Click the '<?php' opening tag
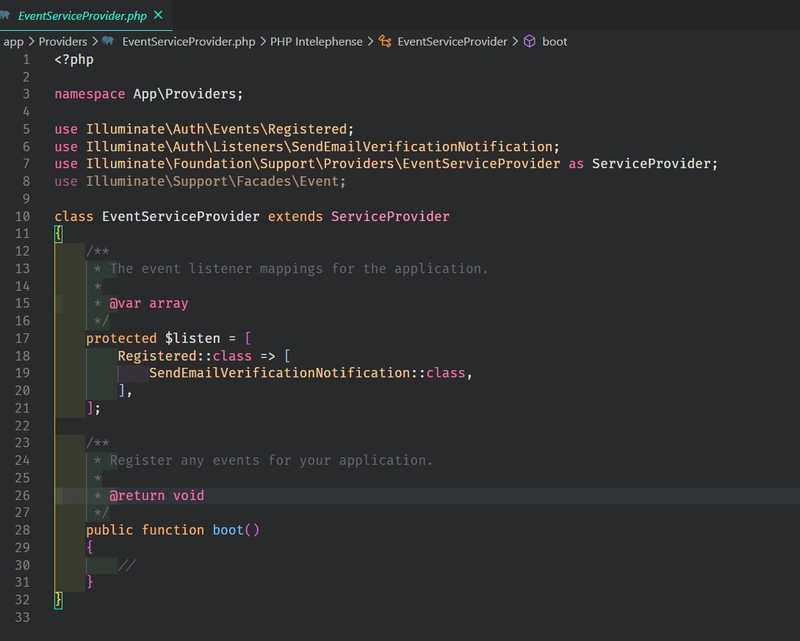Viewport: 800px width, 641px height. (x=74, y=60)
